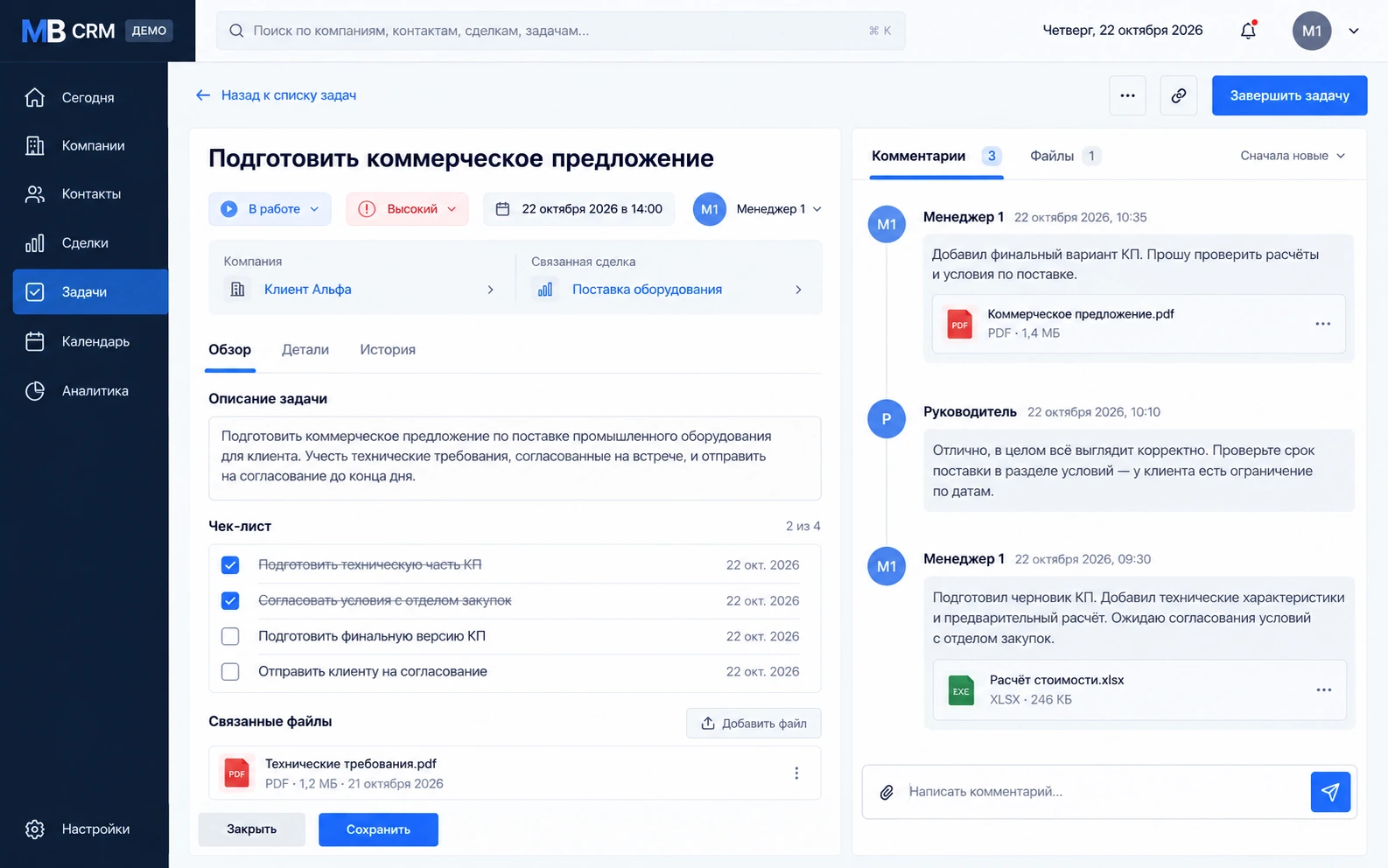
Task: Switch to the История tab
Action: pos(388,350)
